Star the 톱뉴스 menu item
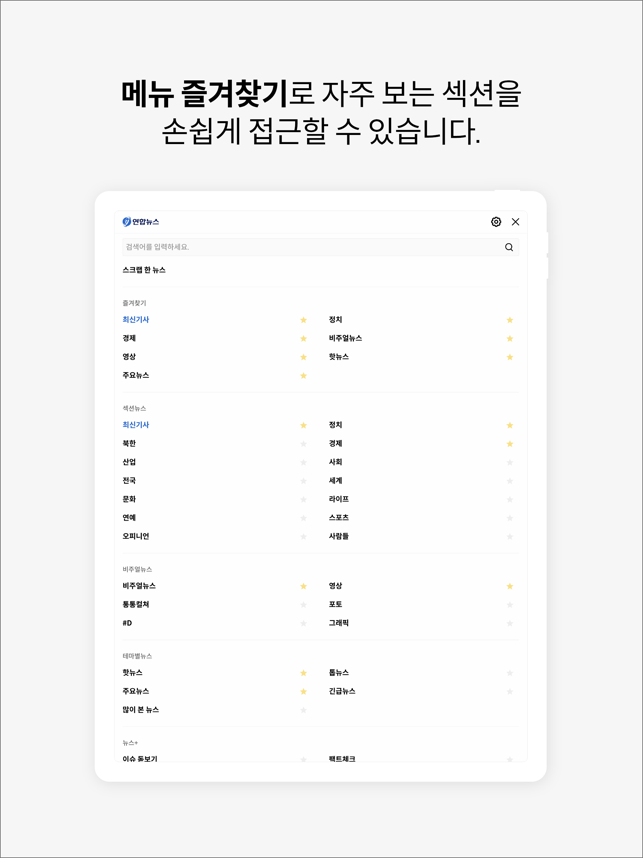The width and height of the screenshot is (643, 858). 509,673
